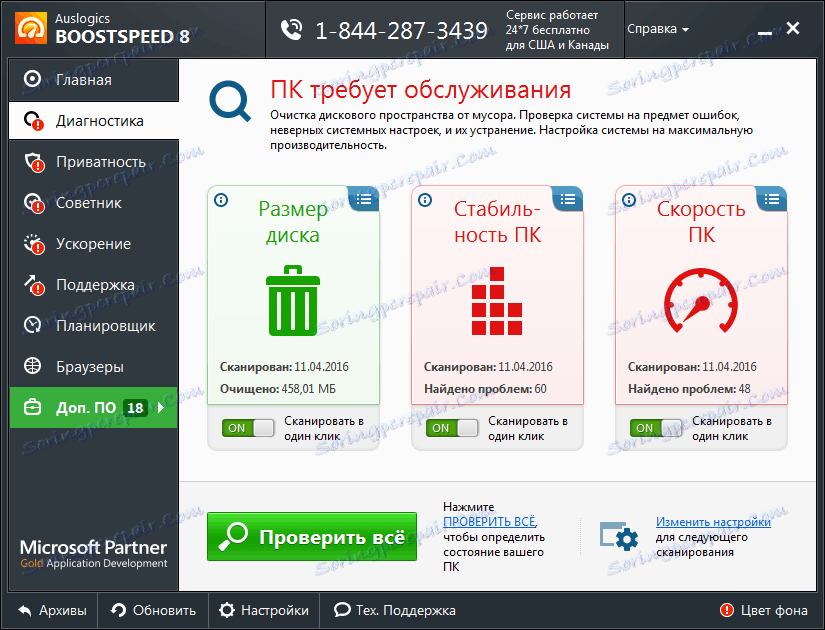Click the green trash bin icon
Image resolution: width=825 pixels, height=630 pixels.
[x=293, y=301]
